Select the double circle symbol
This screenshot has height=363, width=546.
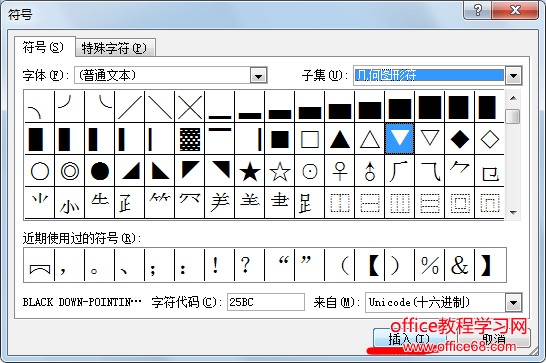coord(70,171)
